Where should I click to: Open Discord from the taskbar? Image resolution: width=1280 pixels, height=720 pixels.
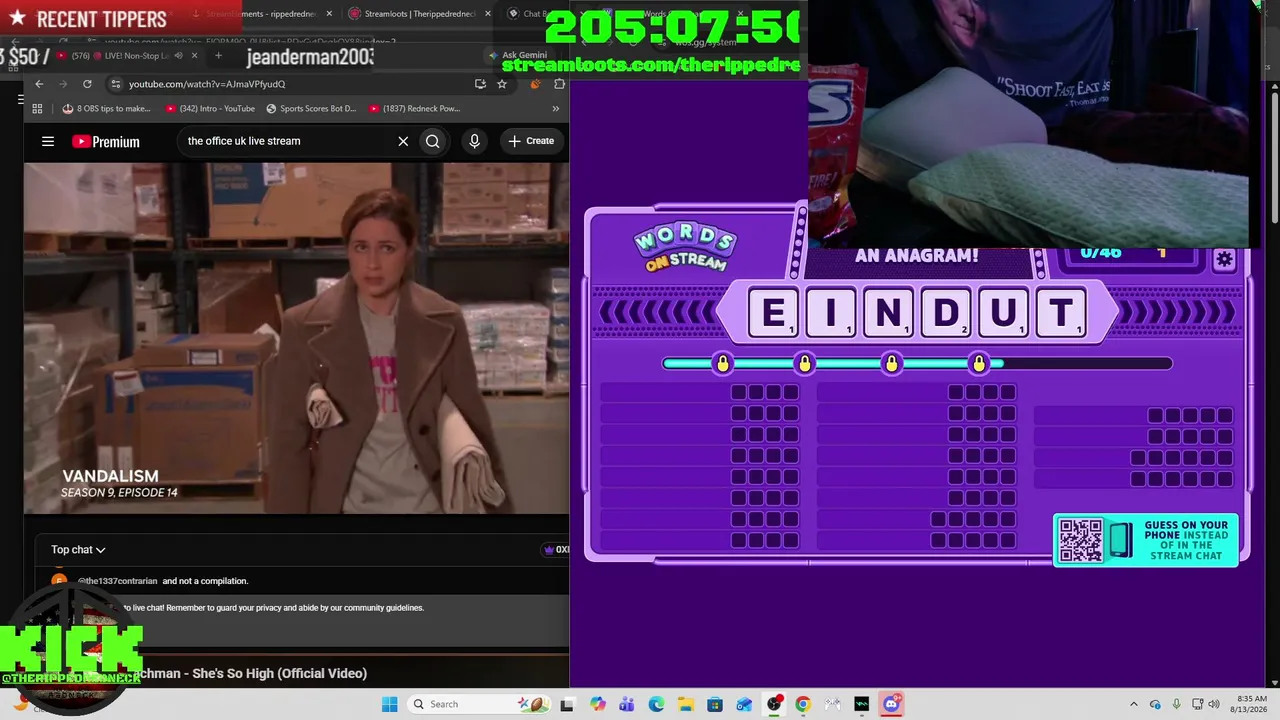(x=891, y=704)
